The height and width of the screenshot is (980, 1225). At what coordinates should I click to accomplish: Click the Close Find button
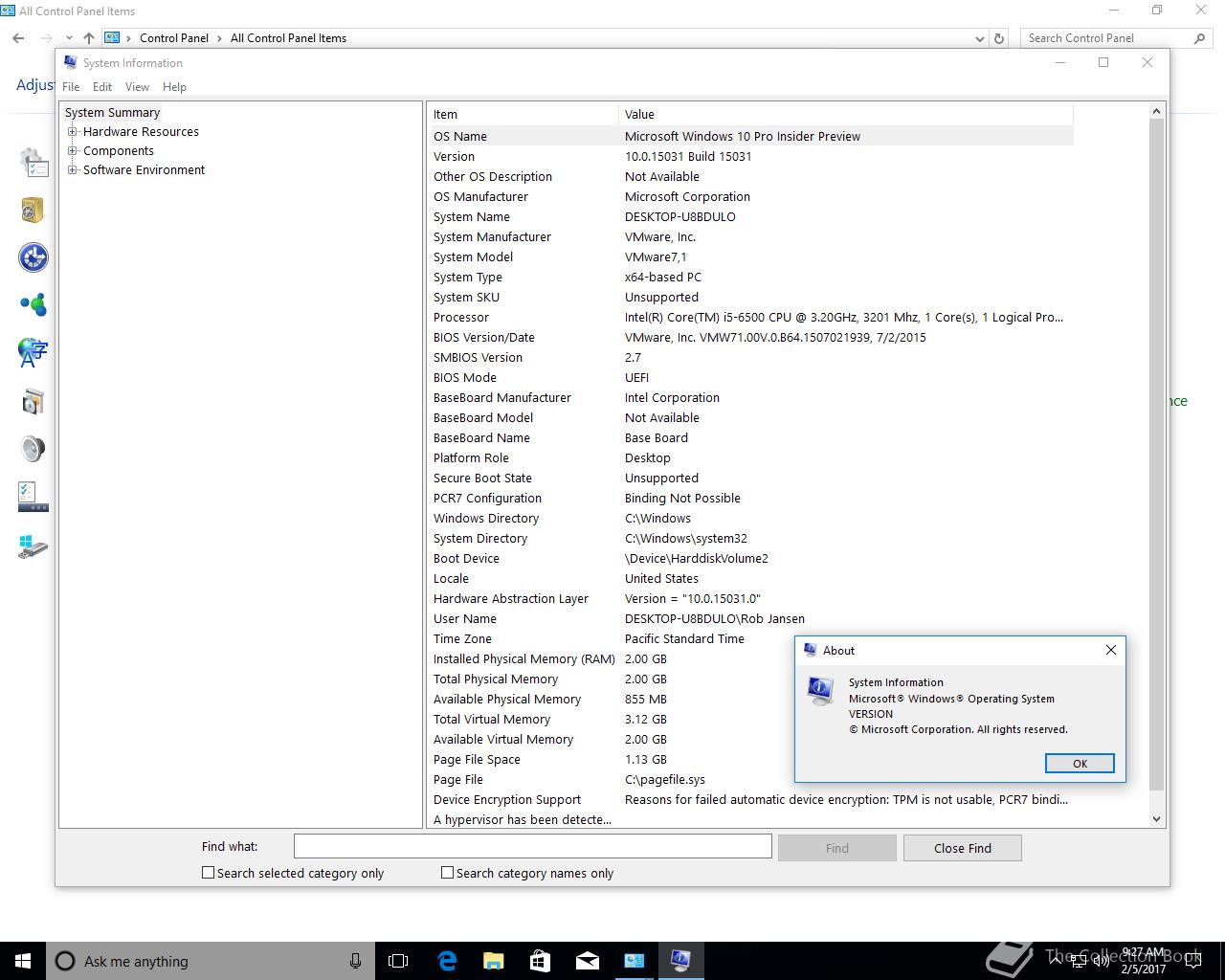coord(963,848)
